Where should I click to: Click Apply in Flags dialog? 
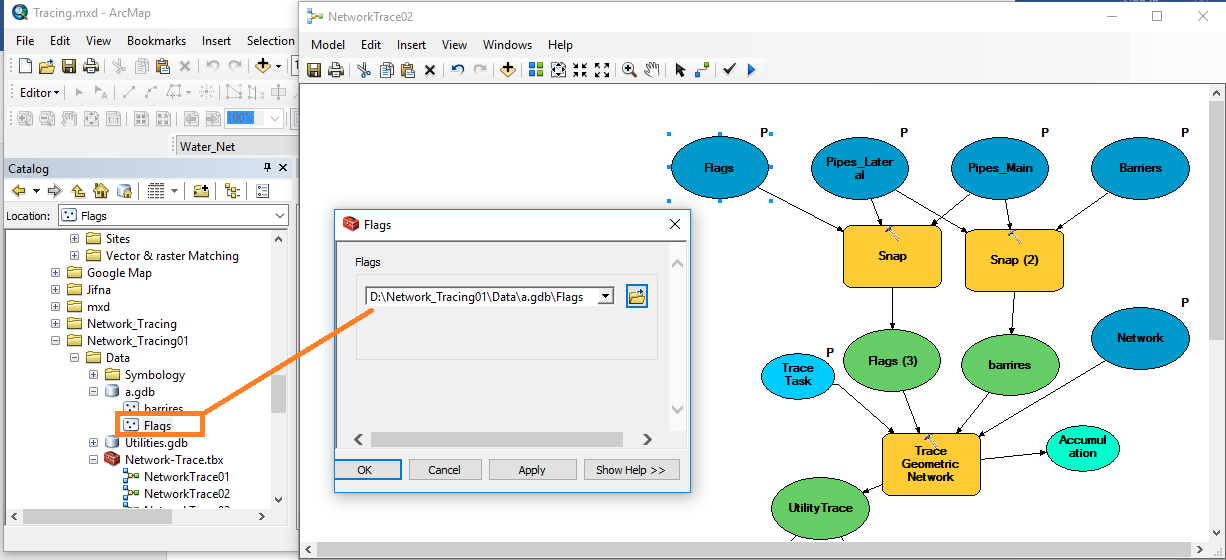pyautogui.click(x=532, y=470)
